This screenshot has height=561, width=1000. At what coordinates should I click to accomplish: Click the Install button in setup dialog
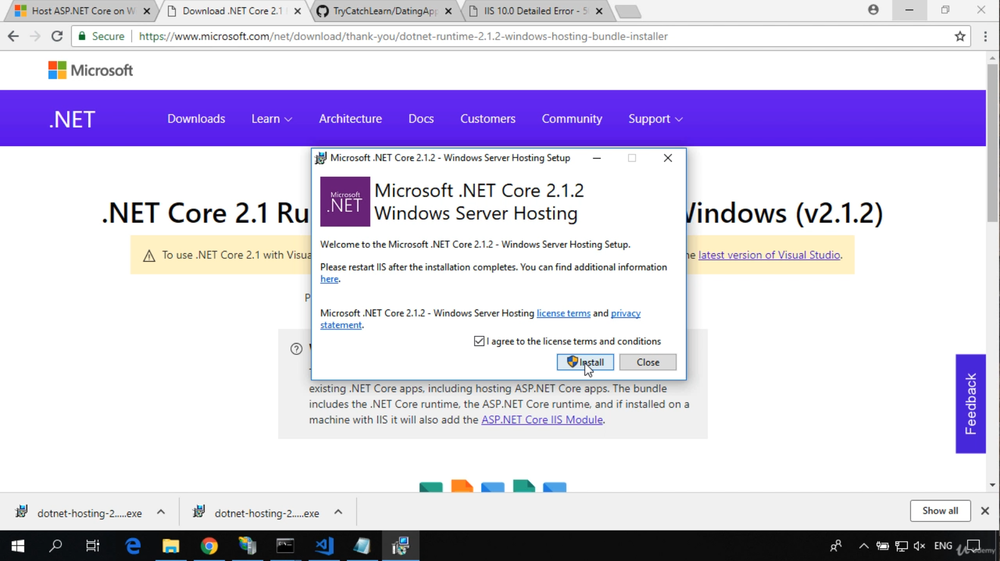coord(585,362)
